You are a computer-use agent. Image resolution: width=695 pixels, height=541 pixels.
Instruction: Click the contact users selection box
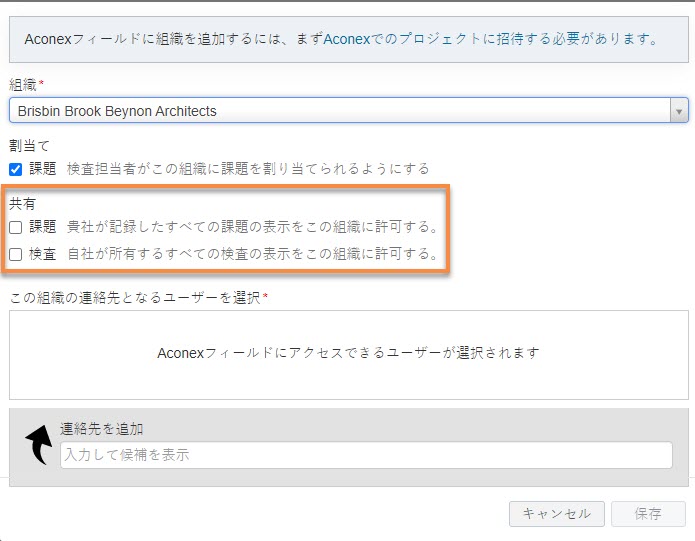click(x=348, y=355)
